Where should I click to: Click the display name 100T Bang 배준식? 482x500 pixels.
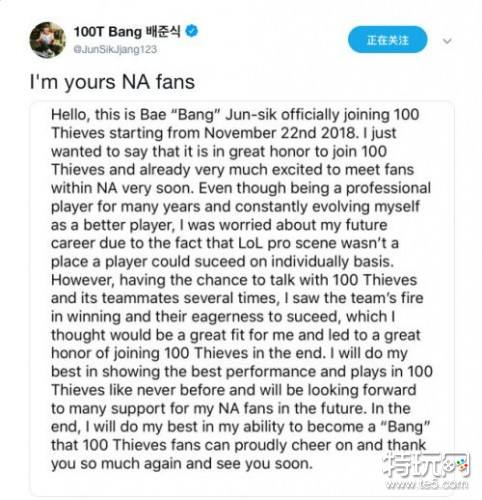127,32
